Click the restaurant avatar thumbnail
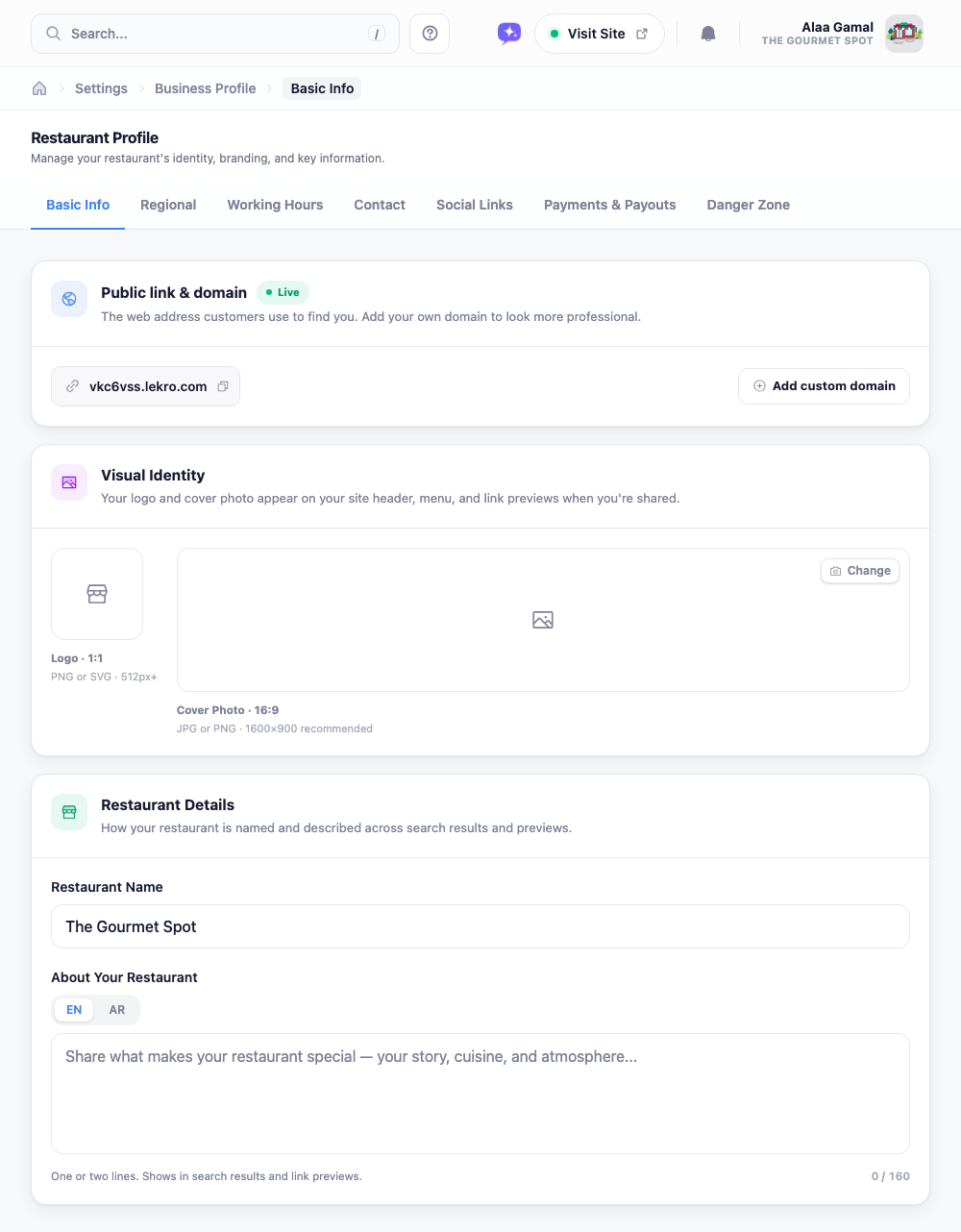This screenshot has height=1232, width=961. [x=904, y=34]
